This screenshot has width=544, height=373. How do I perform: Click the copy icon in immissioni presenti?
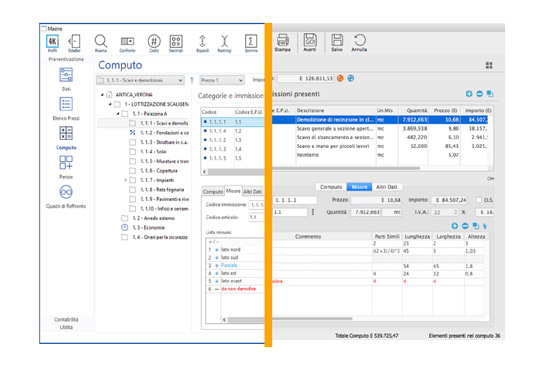pos(490,94)
